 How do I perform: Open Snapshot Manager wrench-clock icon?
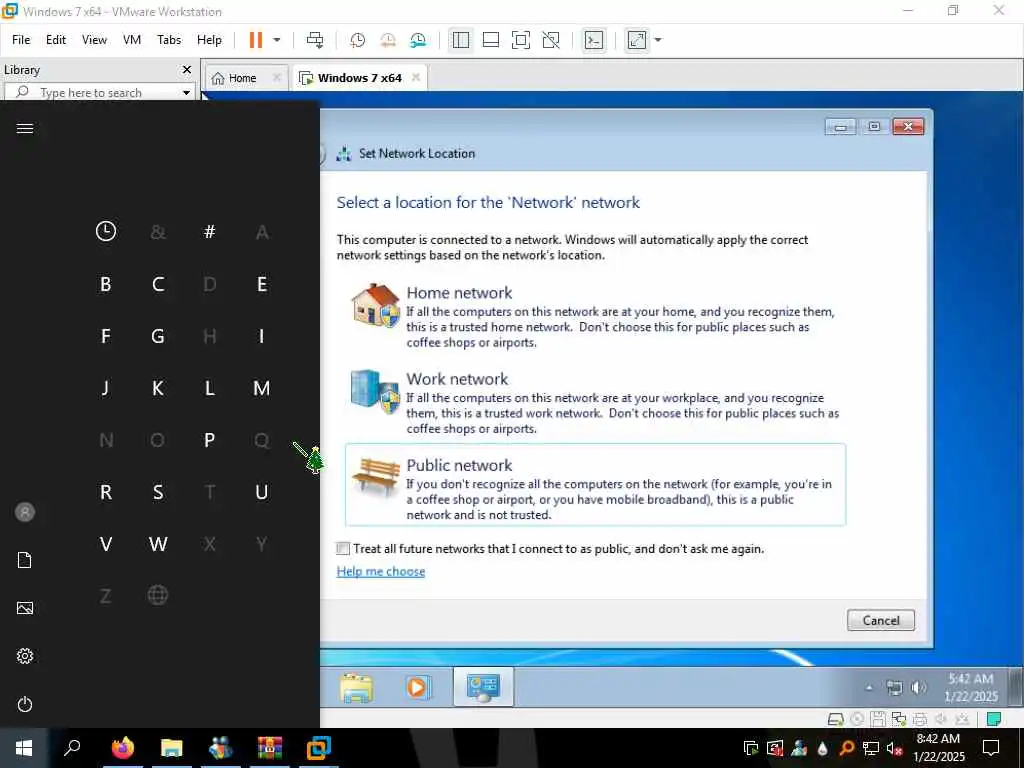418,40
